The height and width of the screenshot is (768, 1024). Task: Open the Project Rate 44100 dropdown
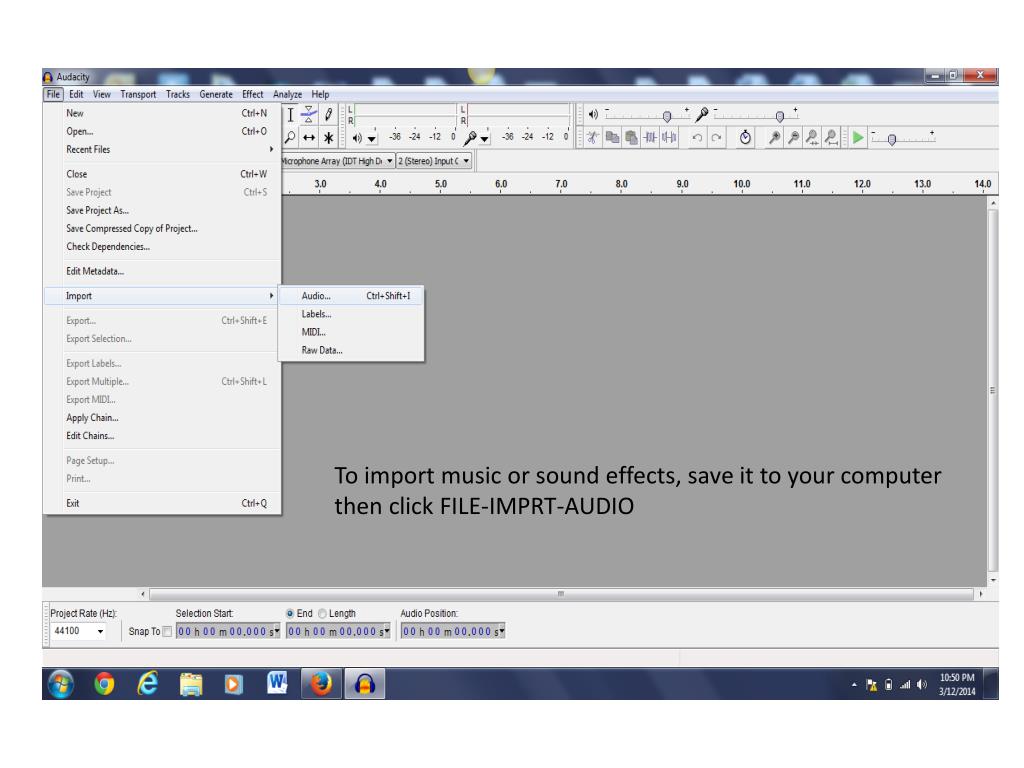tap(100, 631)
